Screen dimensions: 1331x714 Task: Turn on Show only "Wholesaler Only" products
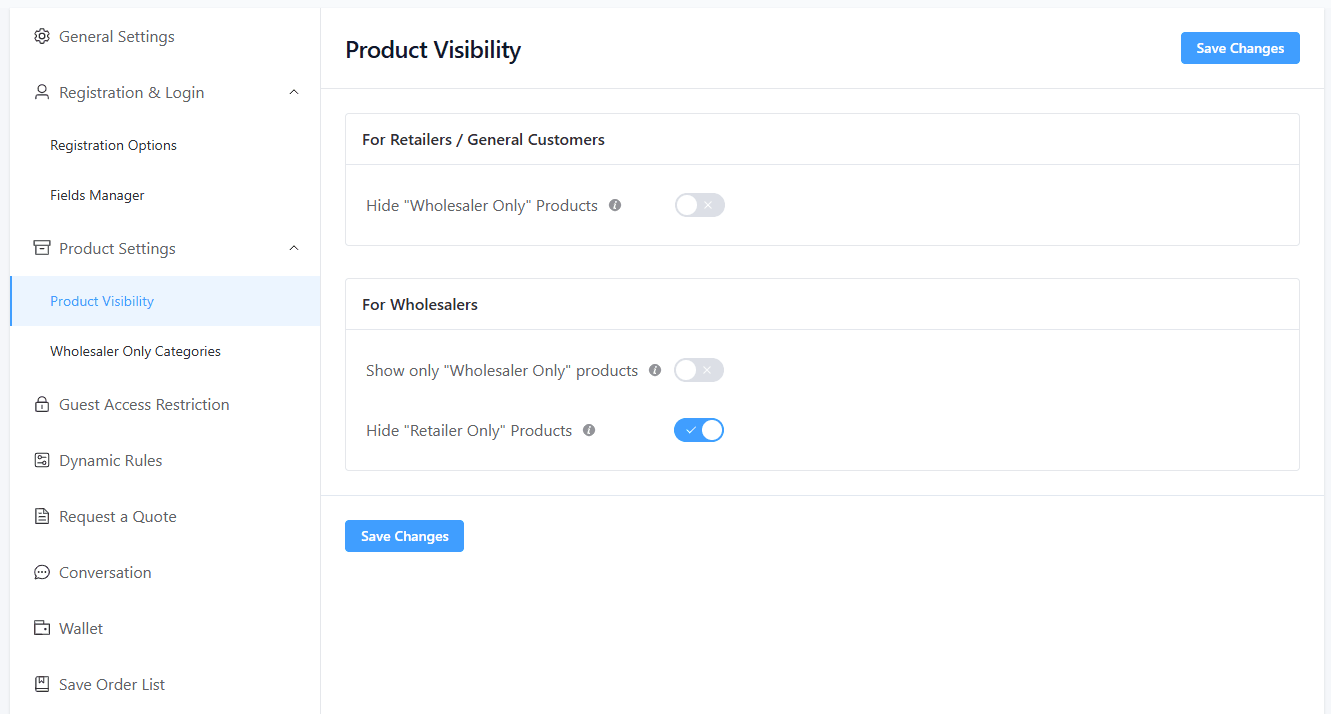[698, 371]
